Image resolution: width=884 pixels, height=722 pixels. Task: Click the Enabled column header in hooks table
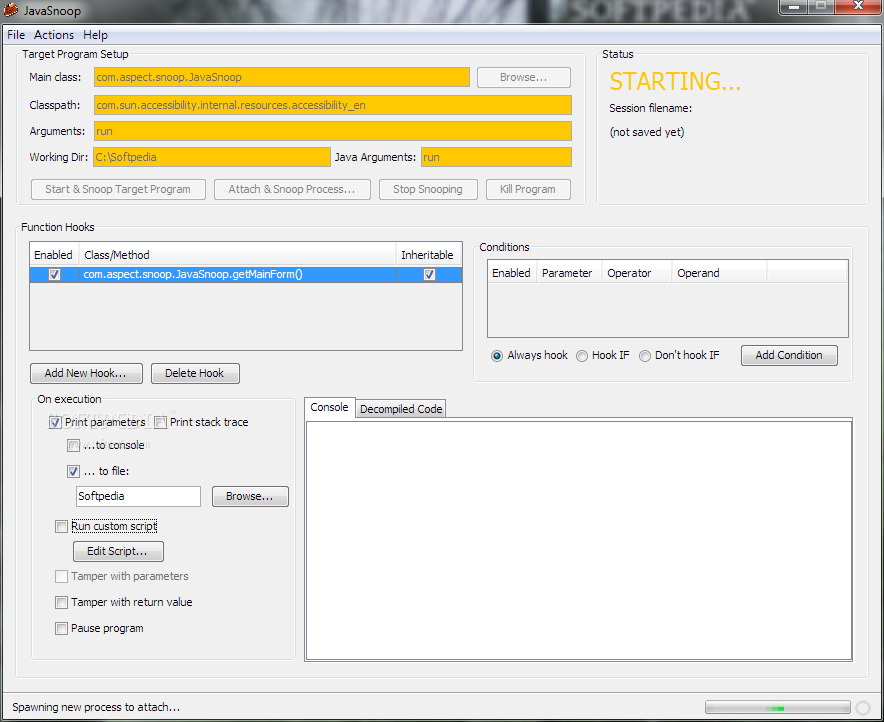click(54, 255)
